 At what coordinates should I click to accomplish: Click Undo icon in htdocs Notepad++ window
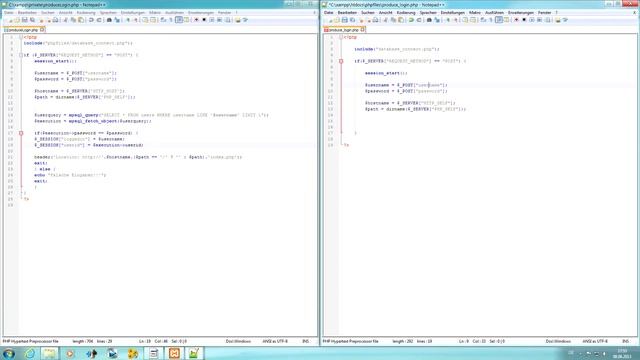click(411, 20)
